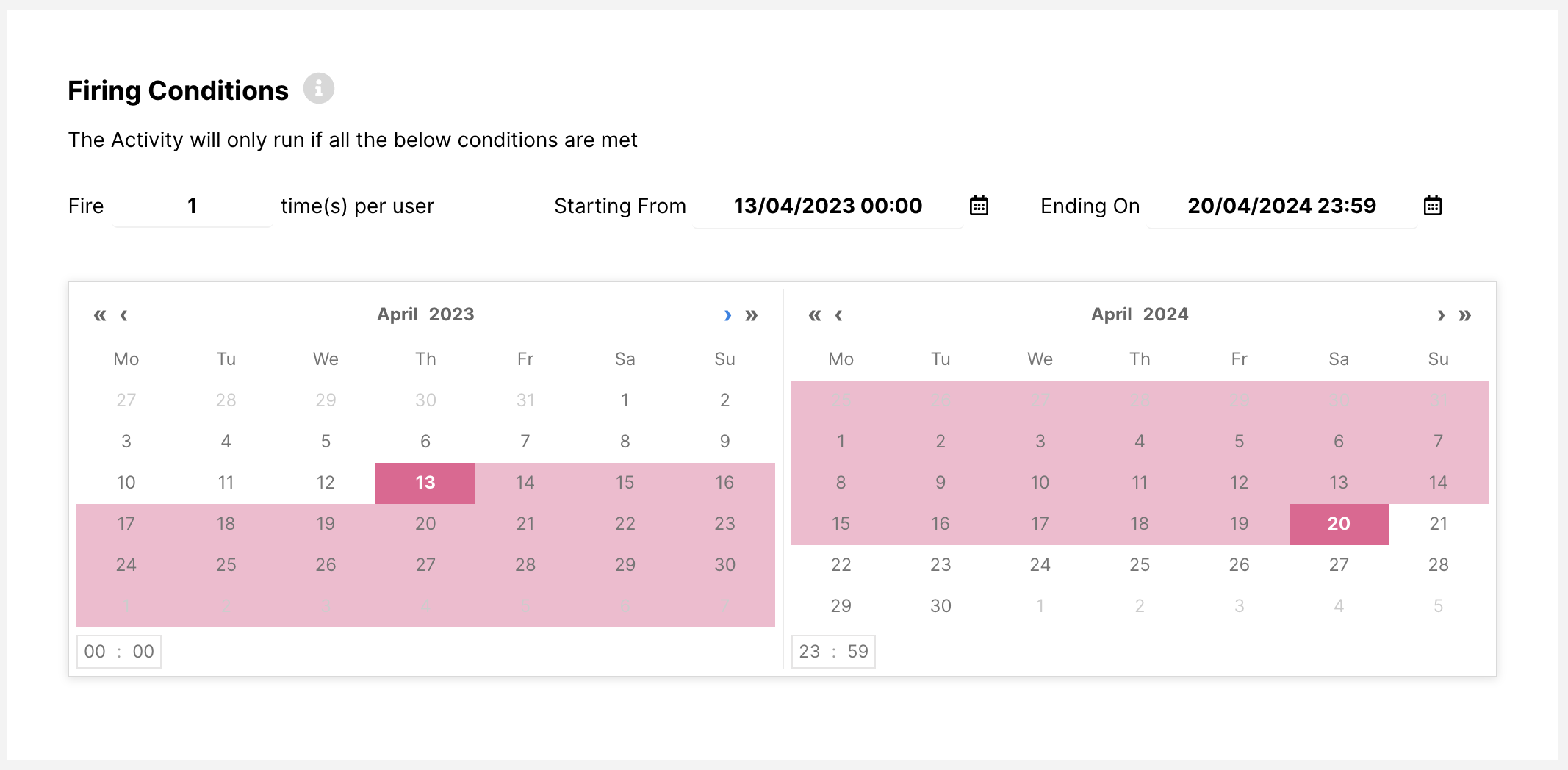The height and width of the screenshot is (770, 1568).
Task: Pick April 6 in the 2023 calendar
Action: pyautogui.click(x=425, y=442)
